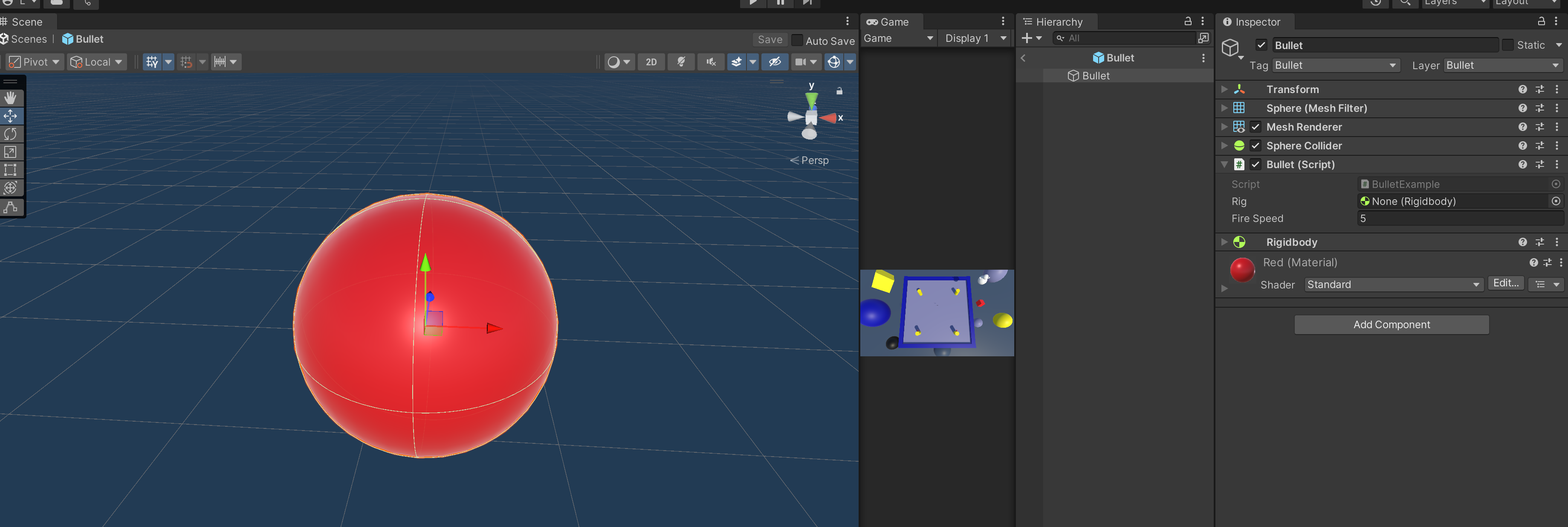Disable the Mesh Renderer component checkbox

[1255, 127]
